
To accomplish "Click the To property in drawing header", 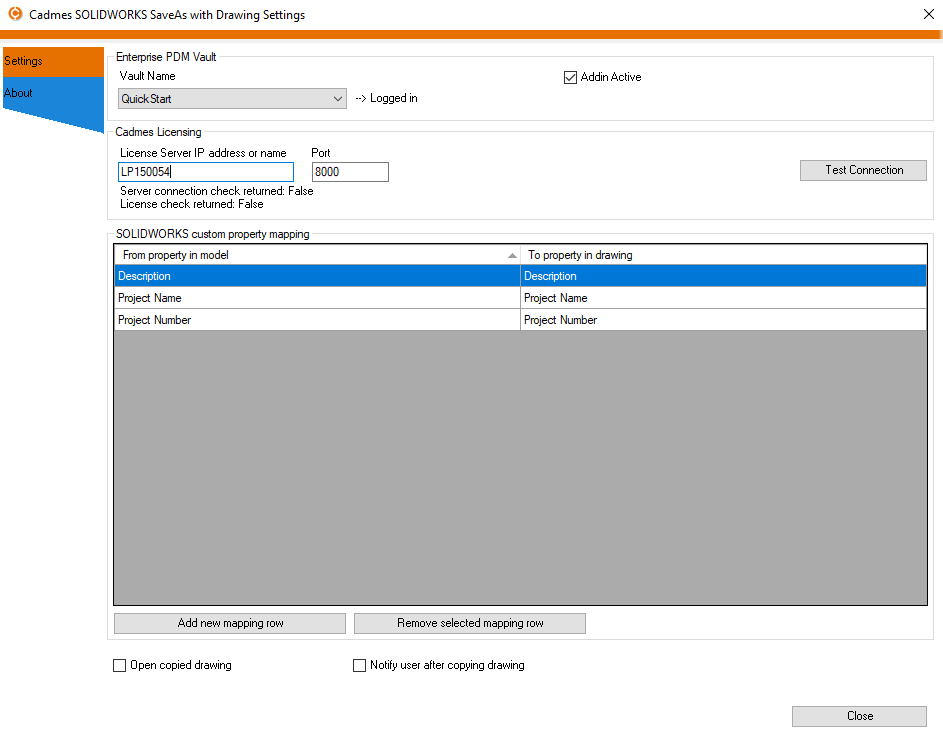I will (x=723, y=255).
